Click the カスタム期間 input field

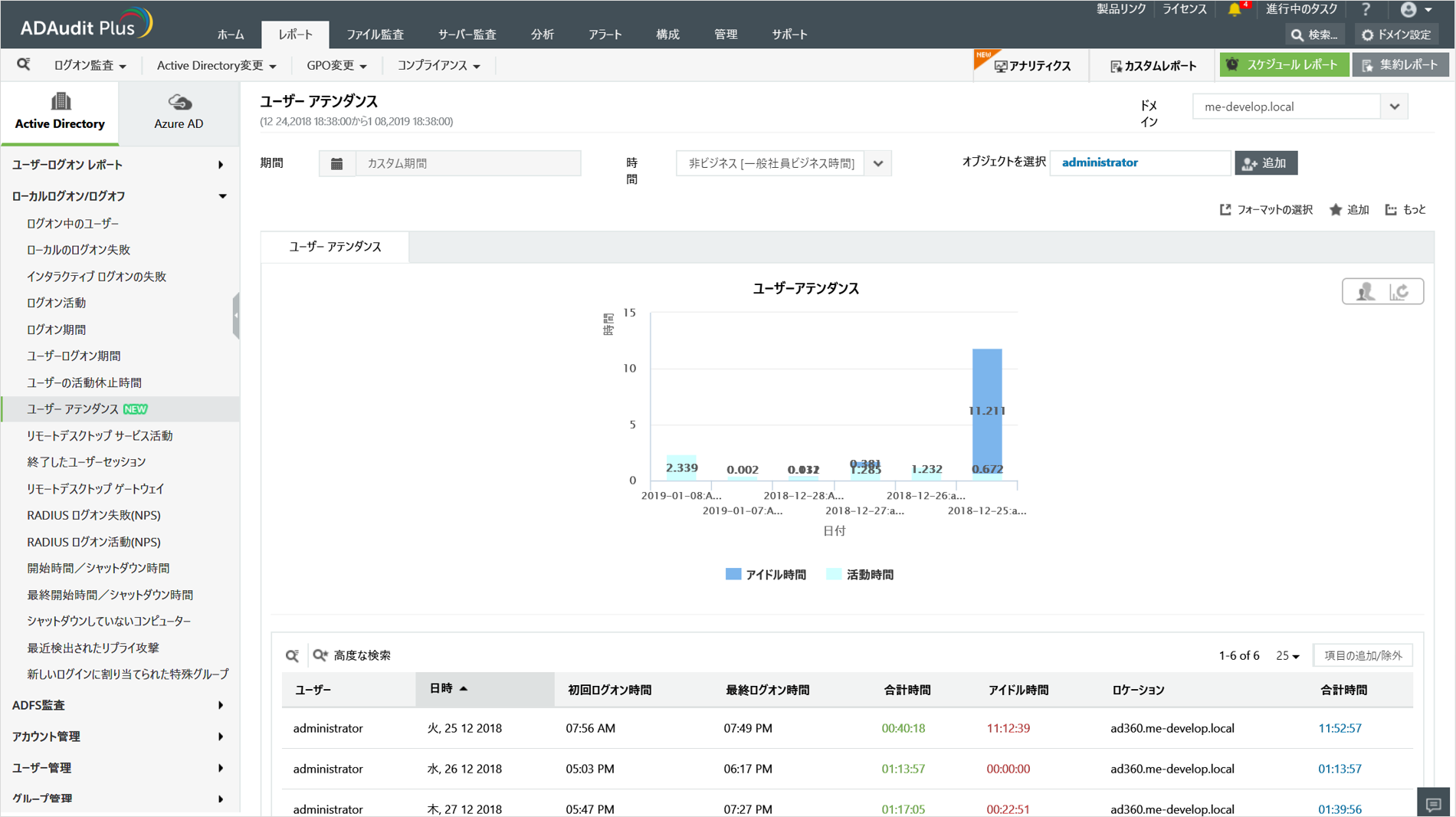tap(467, 163)
